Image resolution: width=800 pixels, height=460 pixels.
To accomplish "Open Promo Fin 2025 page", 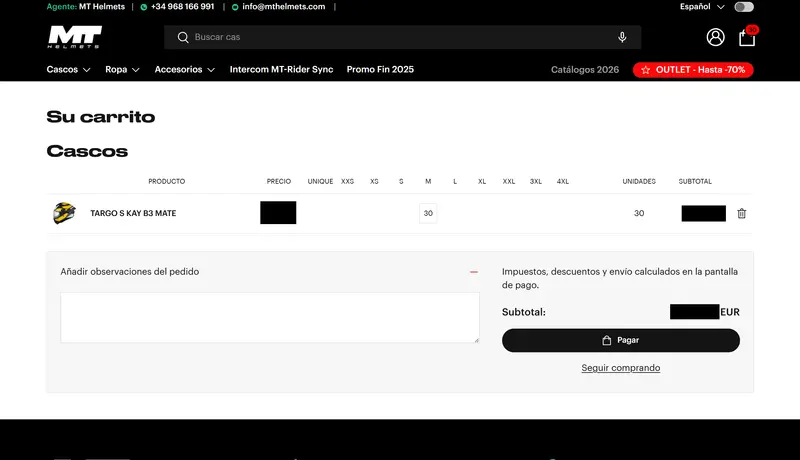I will click(380, 69).
